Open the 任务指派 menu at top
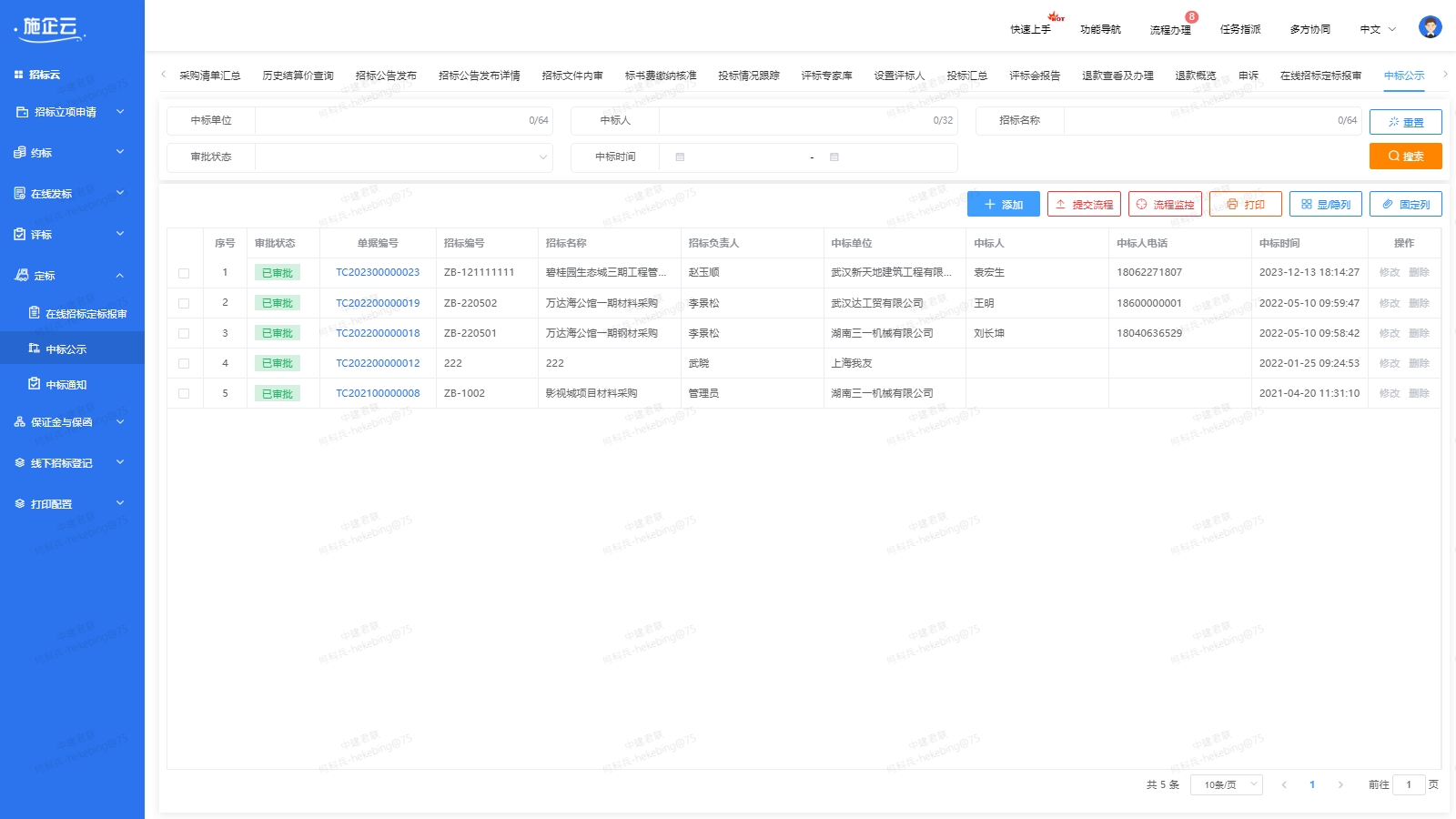The height and width of the screenshot is (819, 1456). click(1239, 28)
